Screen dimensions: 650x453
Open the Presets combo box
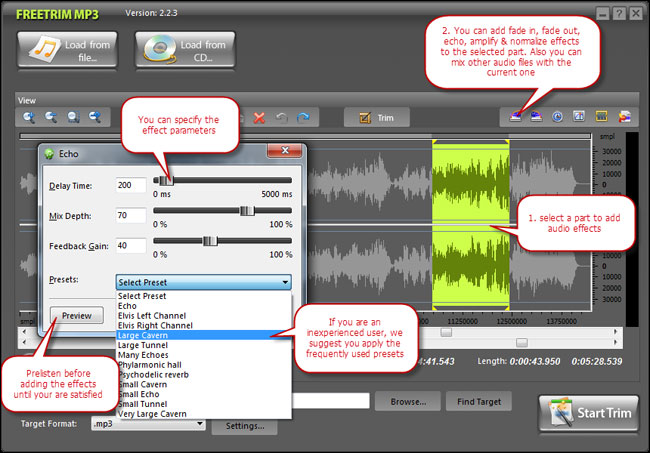[204, 282]
